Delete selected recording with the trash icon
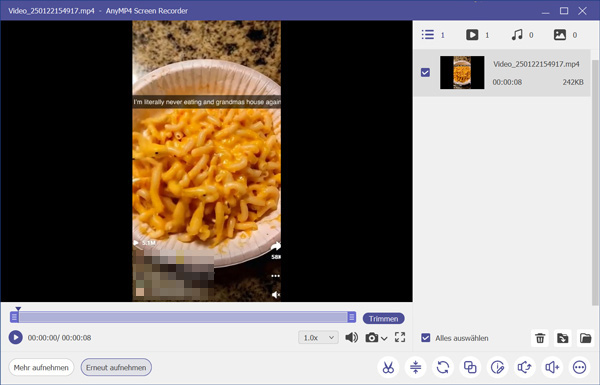The width and height of the screenshot is (600, 385). [x=540, y=338]
